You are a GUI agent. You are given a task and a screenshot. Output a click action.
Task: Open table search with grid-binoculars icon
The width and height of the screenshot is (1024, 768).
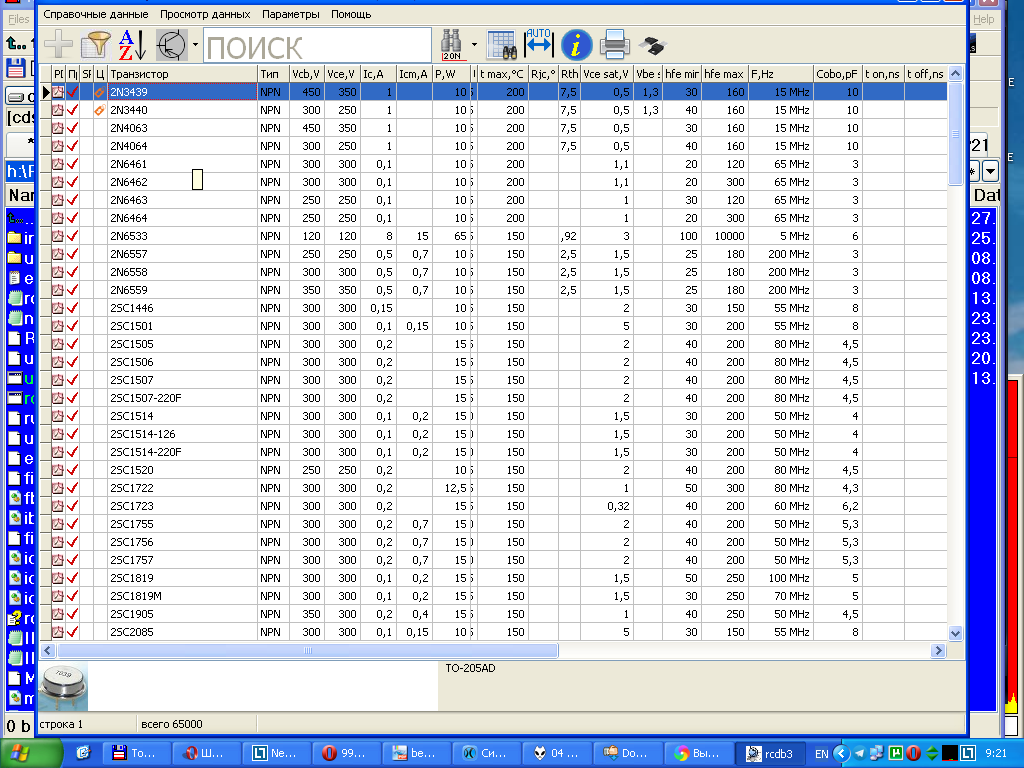502,45
